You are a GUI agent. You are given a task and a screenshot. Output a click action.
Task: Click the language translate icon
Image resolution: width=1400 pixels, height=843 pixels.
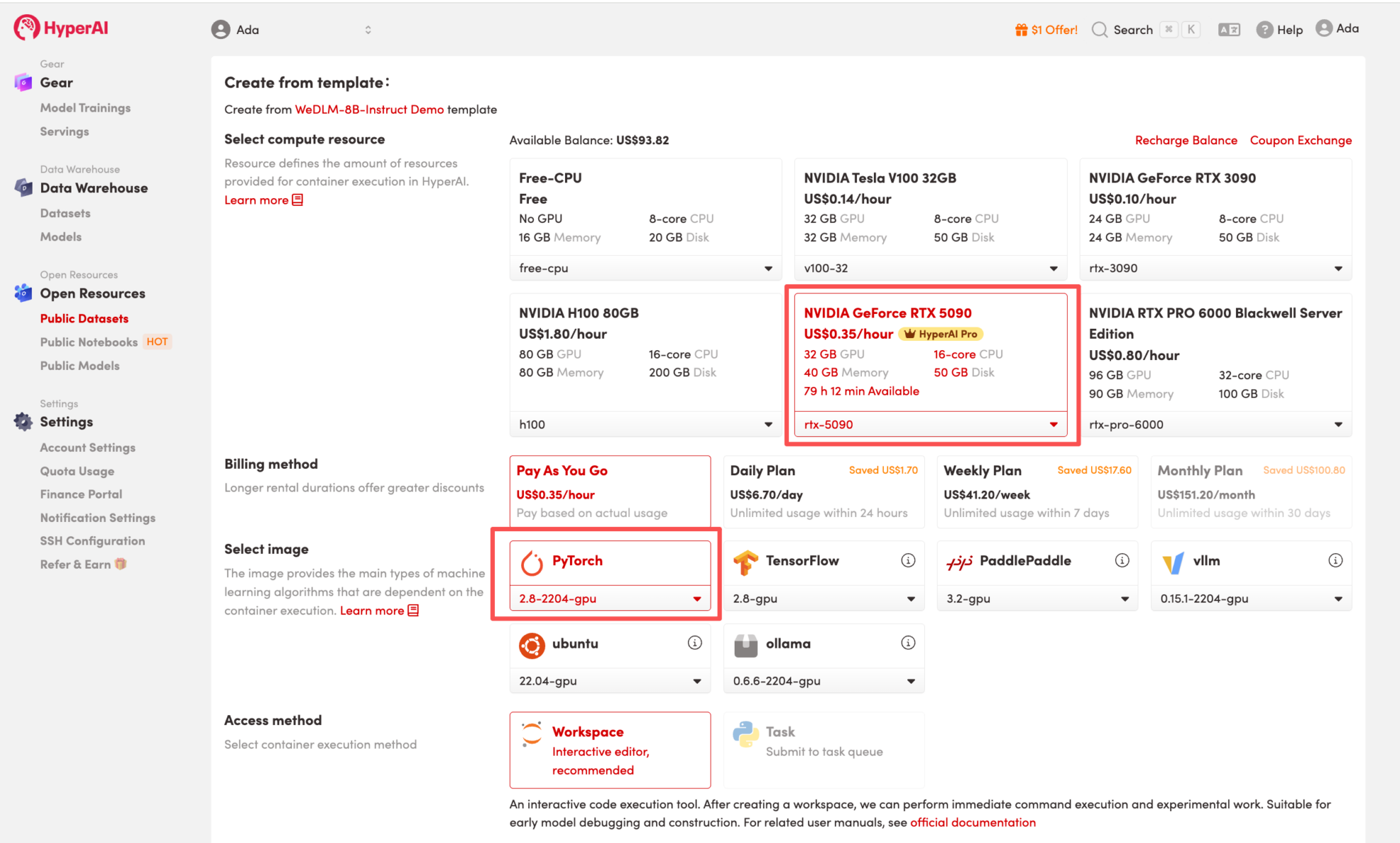(1229, 30)
